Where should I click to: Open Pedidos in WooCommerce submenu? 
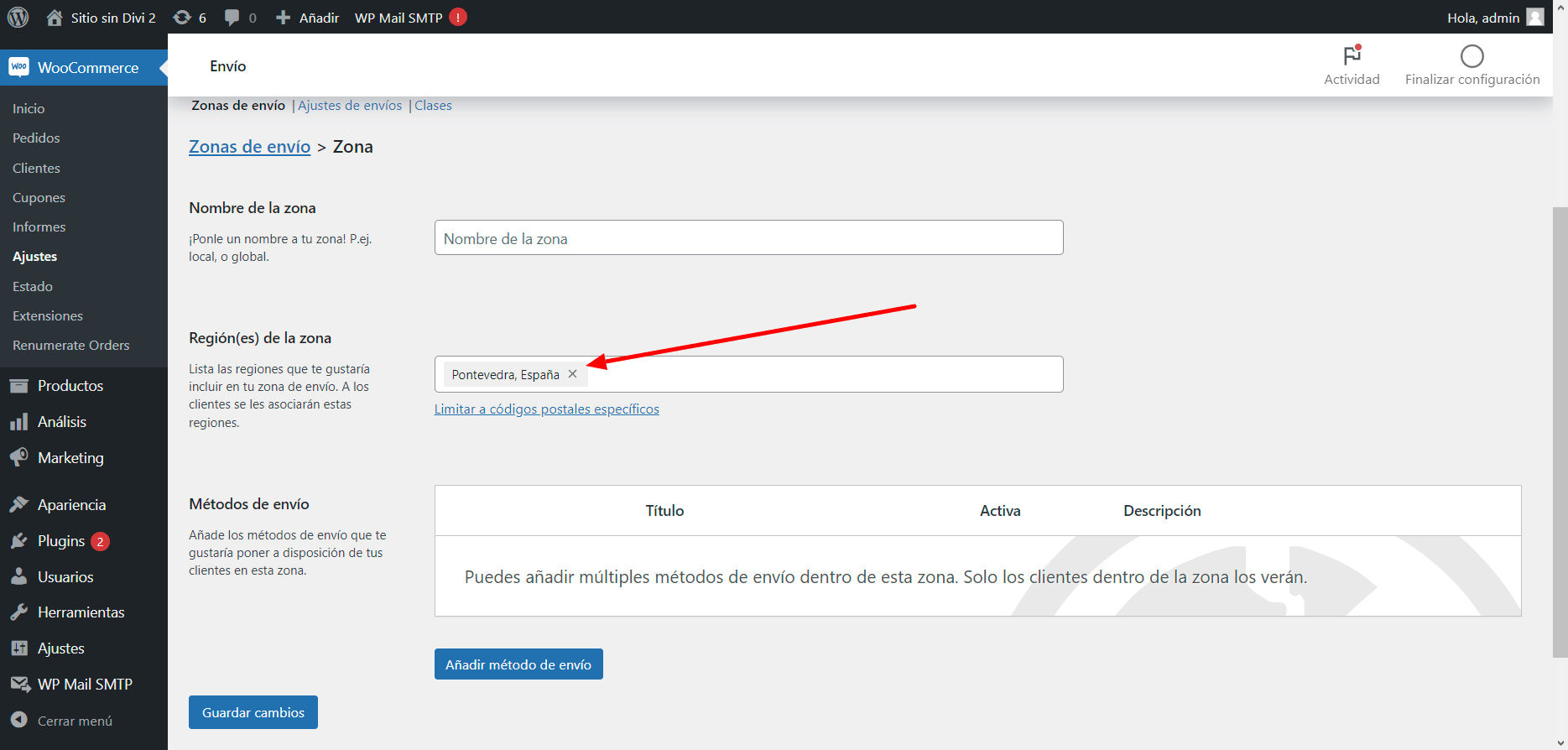(36, 138)
